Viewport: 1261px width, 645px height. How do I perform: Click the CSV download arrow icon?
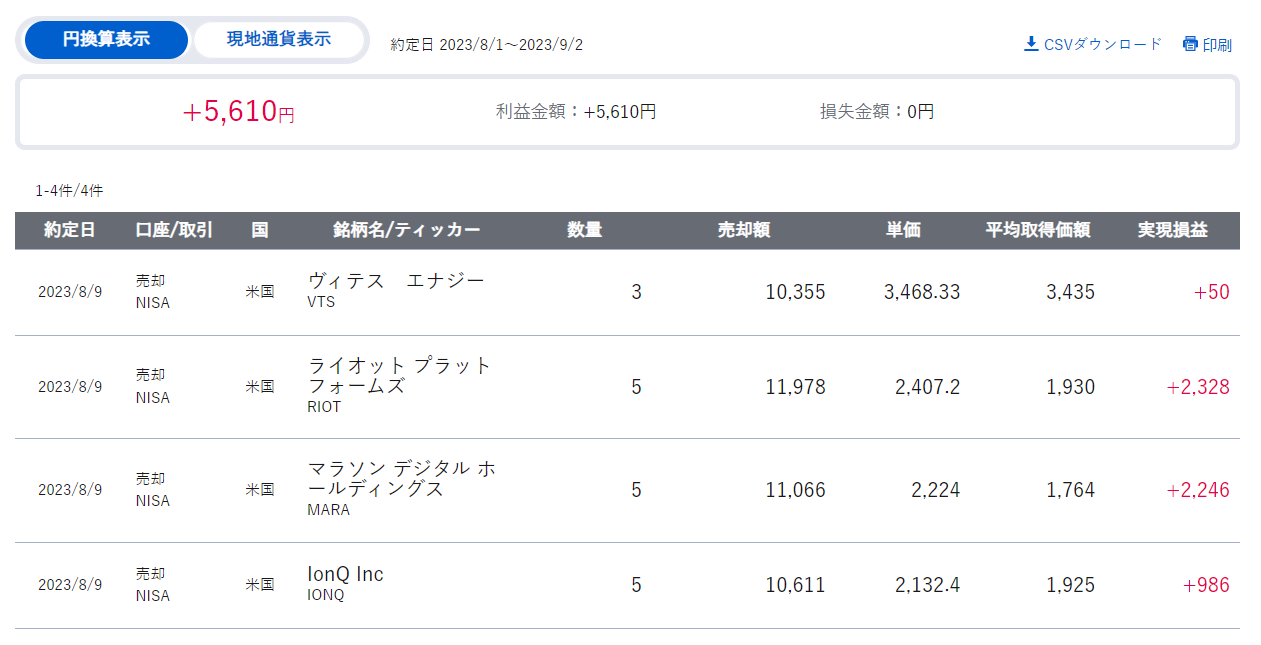(x=1031, y=44)
